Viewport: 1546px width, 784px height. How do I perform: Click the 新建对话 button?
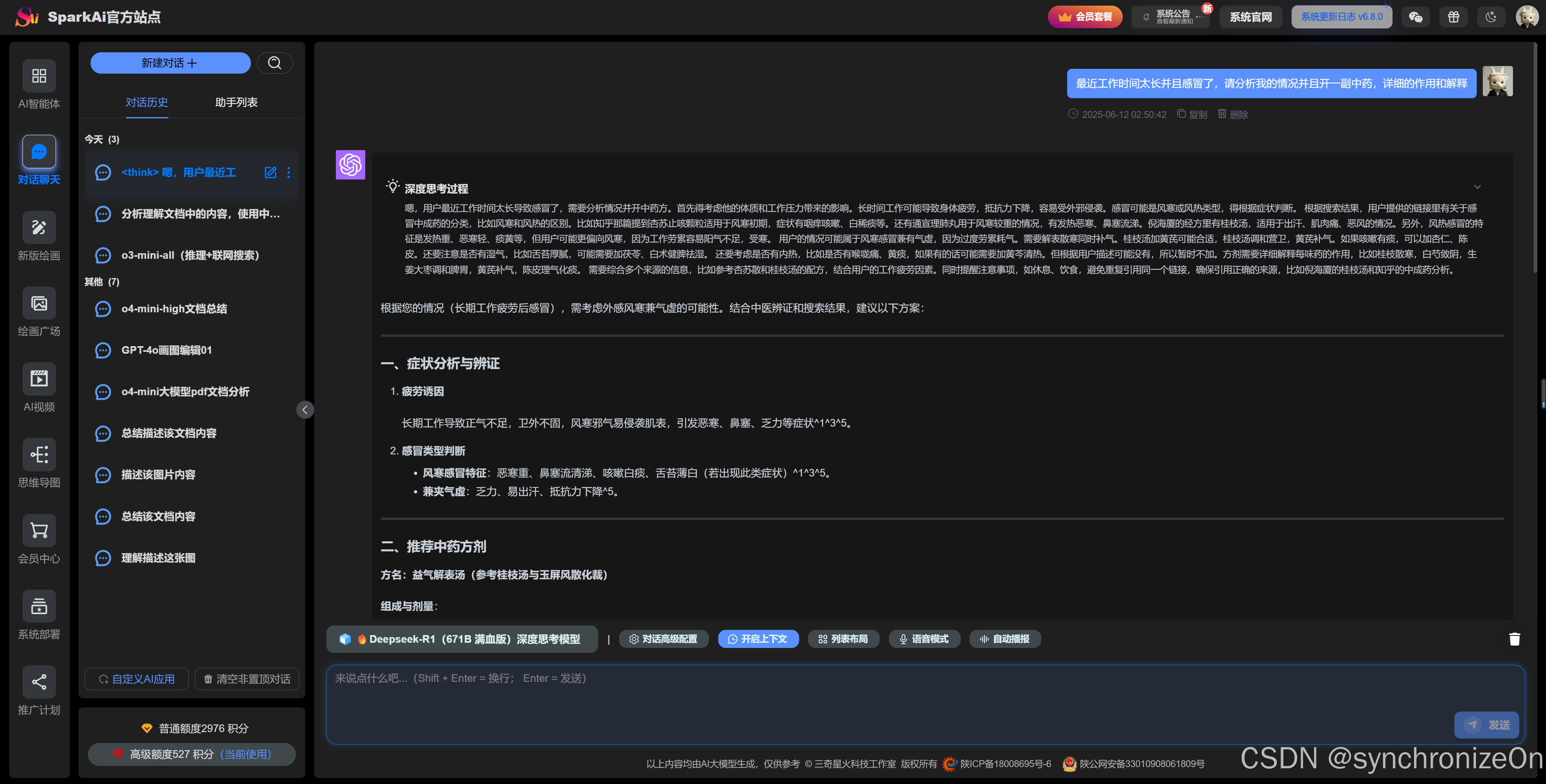pos(170,63)
